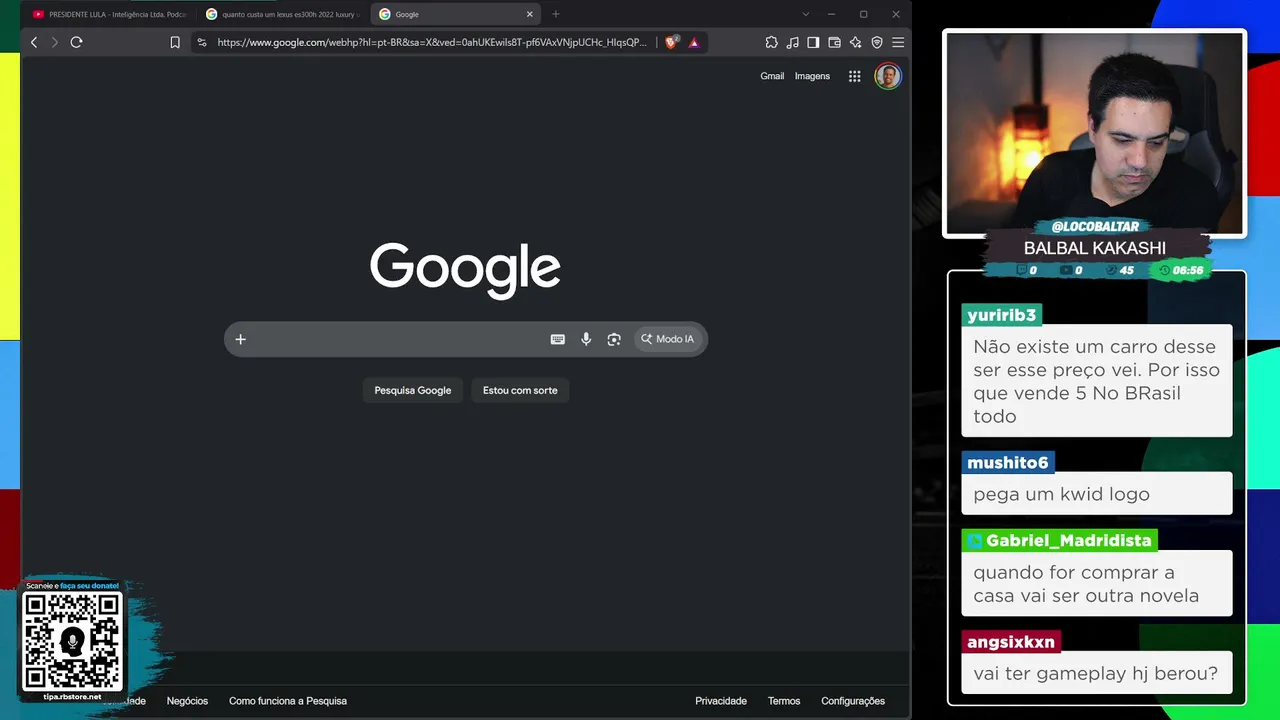Screen dimensions: 1280x720
Task: Click the tipa.rbstore.net text under the QR
Action: (73, 697)
